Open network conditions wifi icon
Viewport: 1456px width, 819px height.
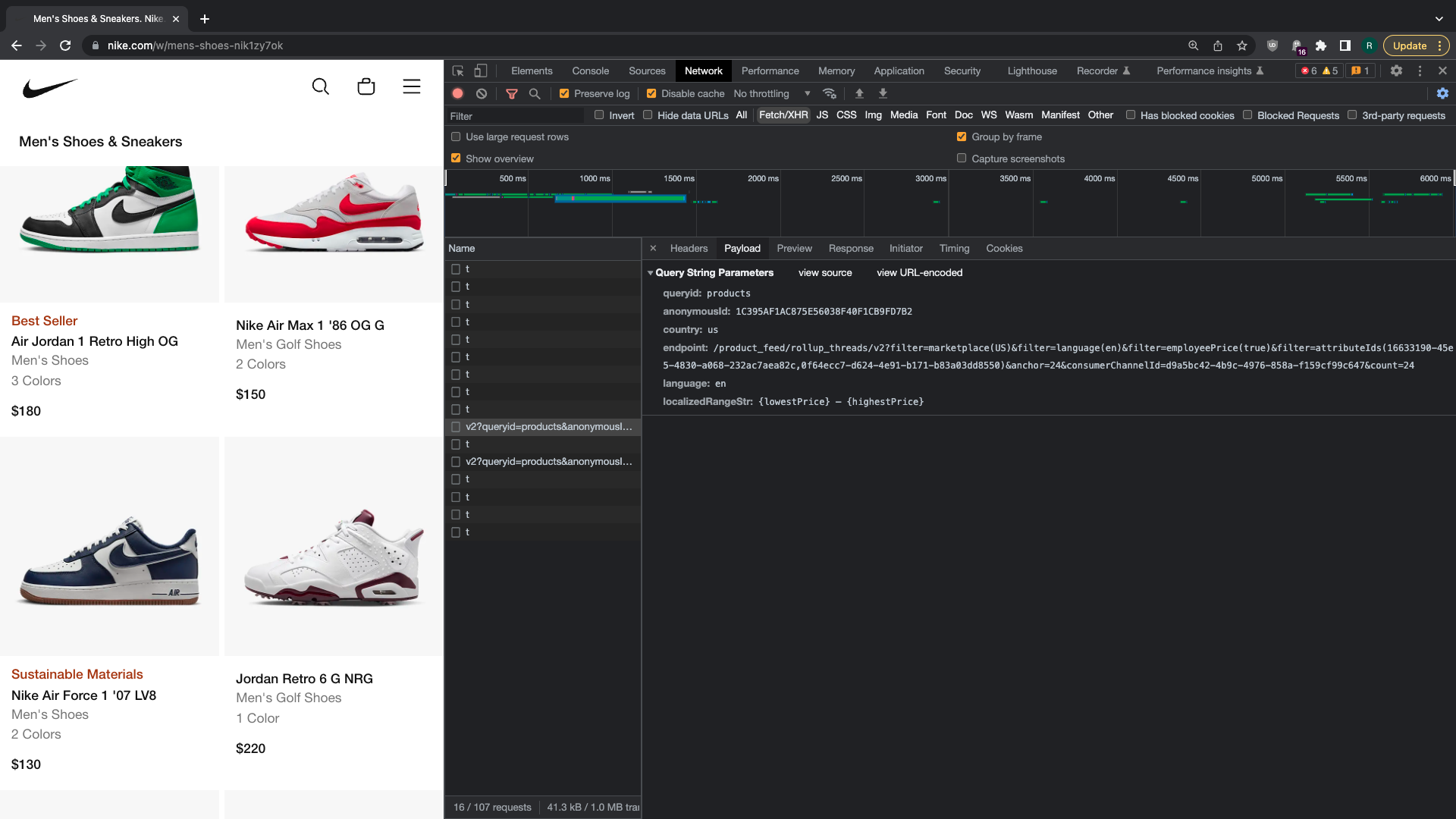[830, 93]
